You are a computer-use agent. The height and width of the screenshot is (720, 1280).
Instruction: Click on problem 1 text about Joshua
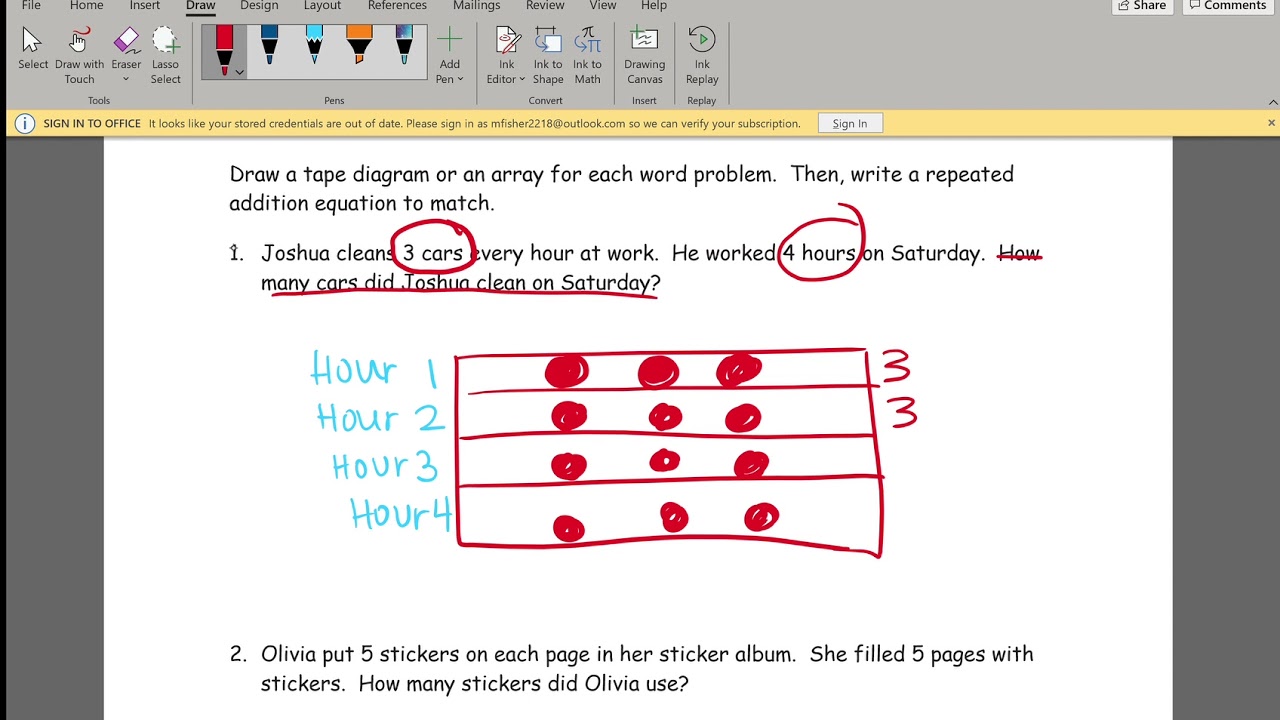point(650,268)
